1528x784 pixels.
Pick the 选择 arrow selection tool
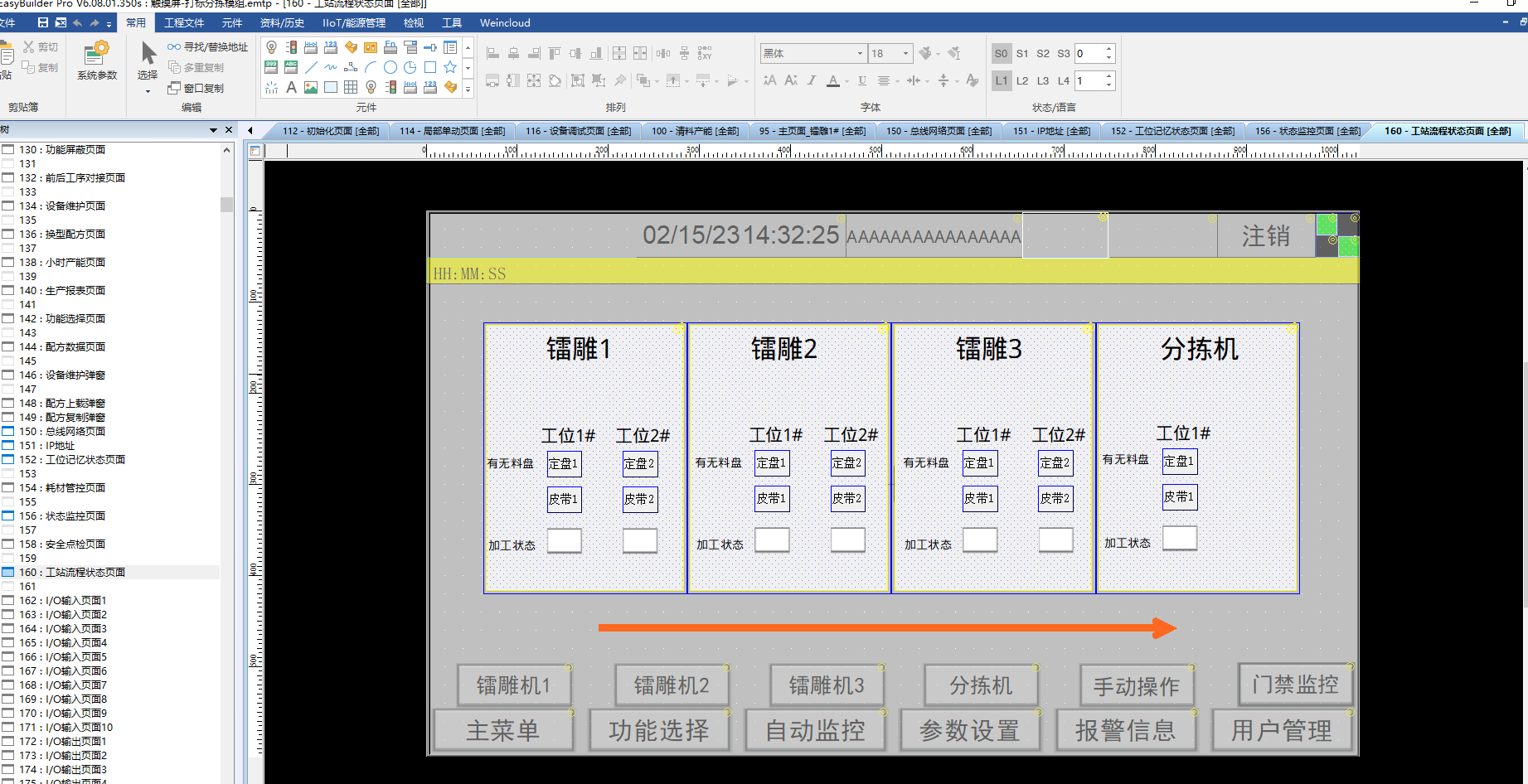point(148,60)
